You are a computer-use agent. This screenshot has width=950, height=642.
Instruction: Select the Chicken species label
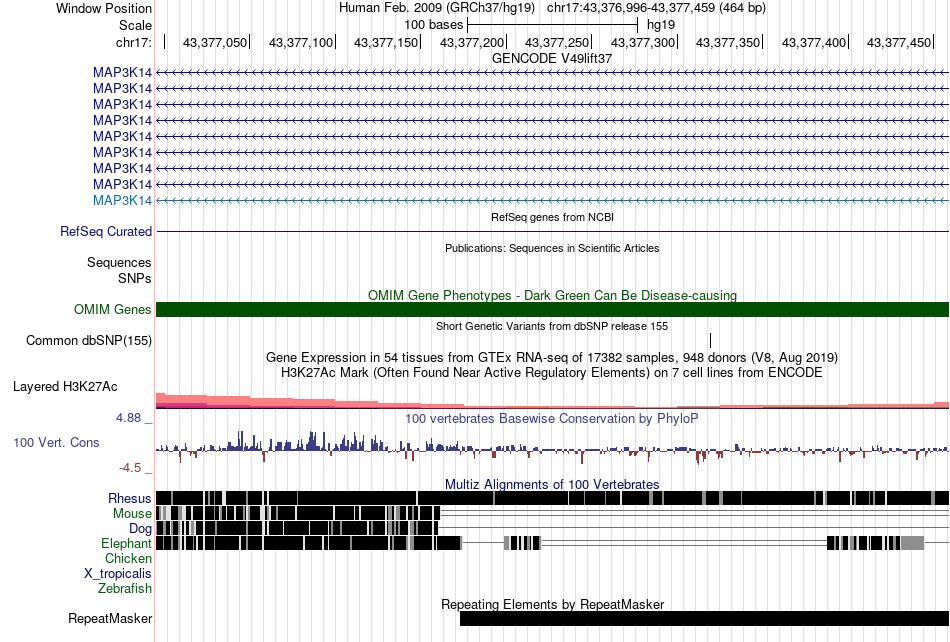point(128,558)
